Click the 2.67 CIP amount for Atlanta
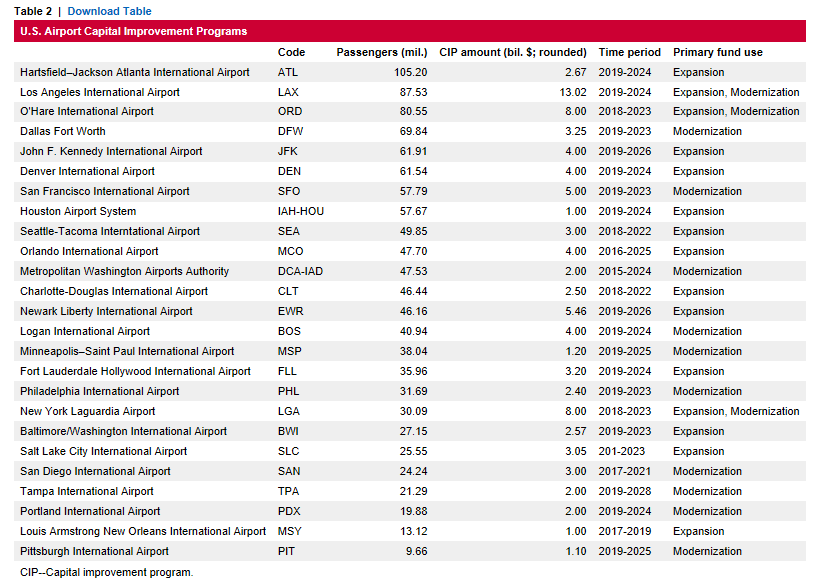Screen dimensions: 821x584 576,72
